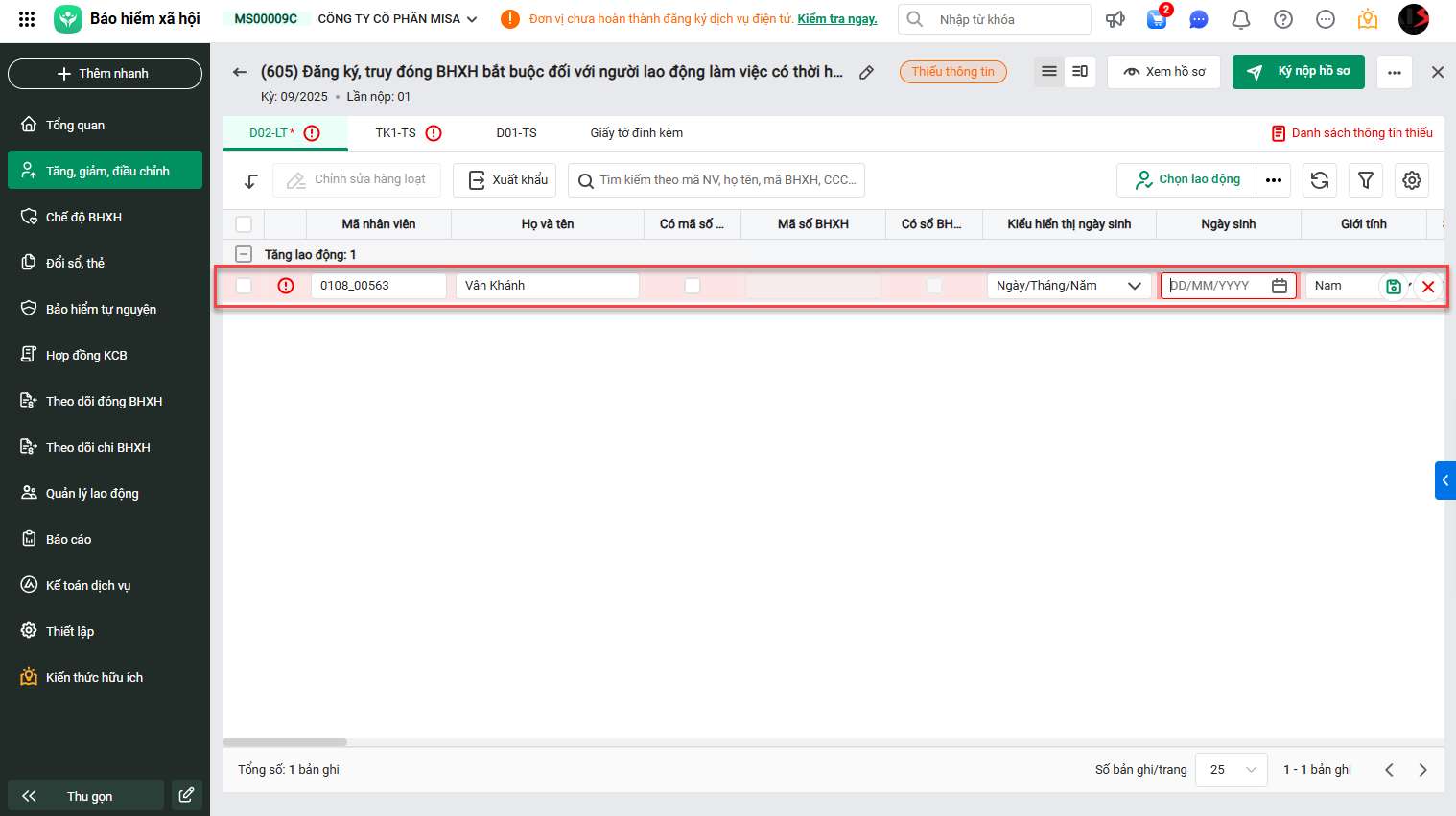Switch to the Giấy tờ đính kèm tab
1456x816 pixels.
pos(637,133)
